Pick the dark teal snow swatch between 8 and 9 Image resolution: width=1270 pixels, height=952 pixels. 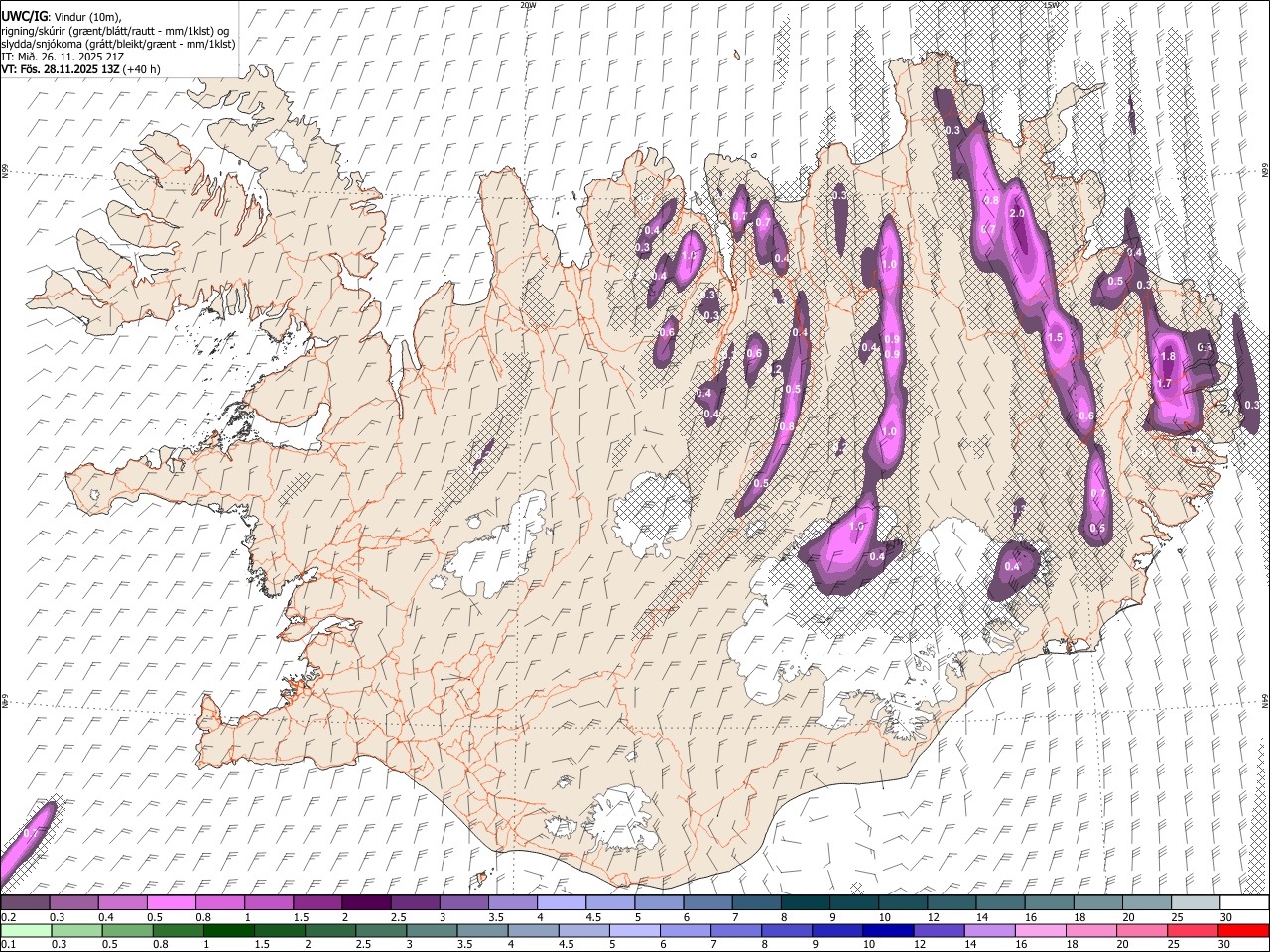[x=804, y=903]
